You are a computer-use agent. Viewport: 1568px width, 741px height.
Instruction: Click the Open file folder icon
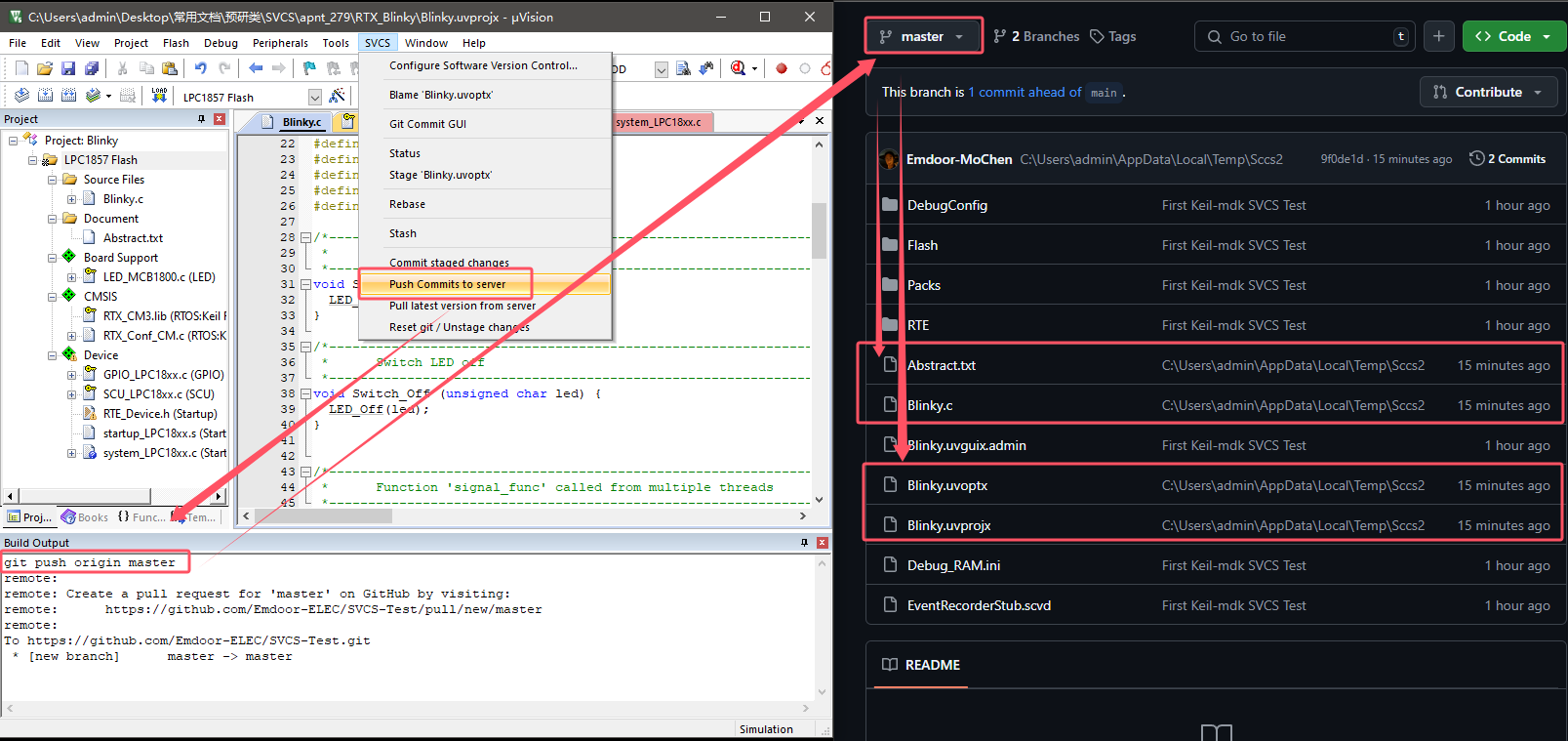click(45, 68)
